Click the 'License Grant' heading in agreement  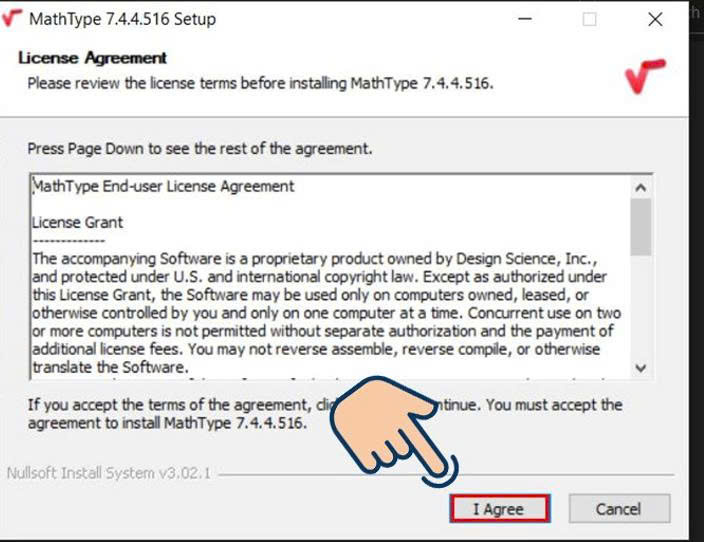(77, 222)
